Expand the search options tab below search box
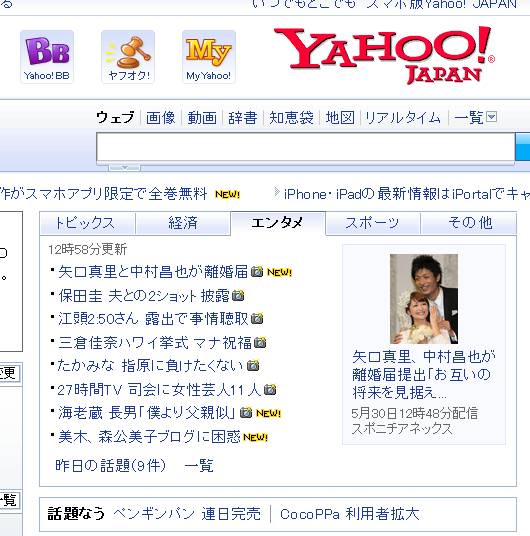Screen dimensions: 530x536 click(124, 168)
